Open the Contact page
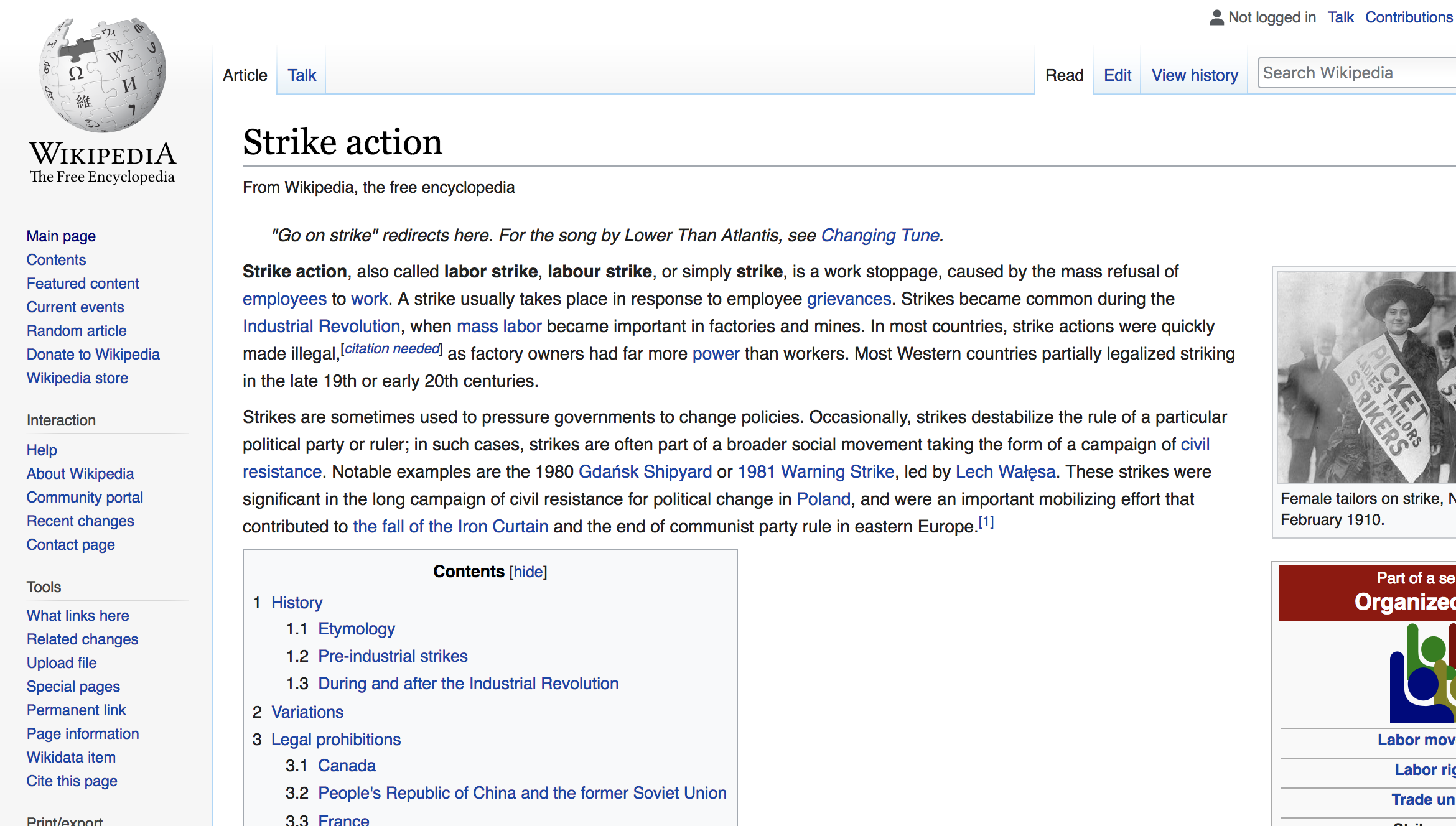 [x=71, y=545]
